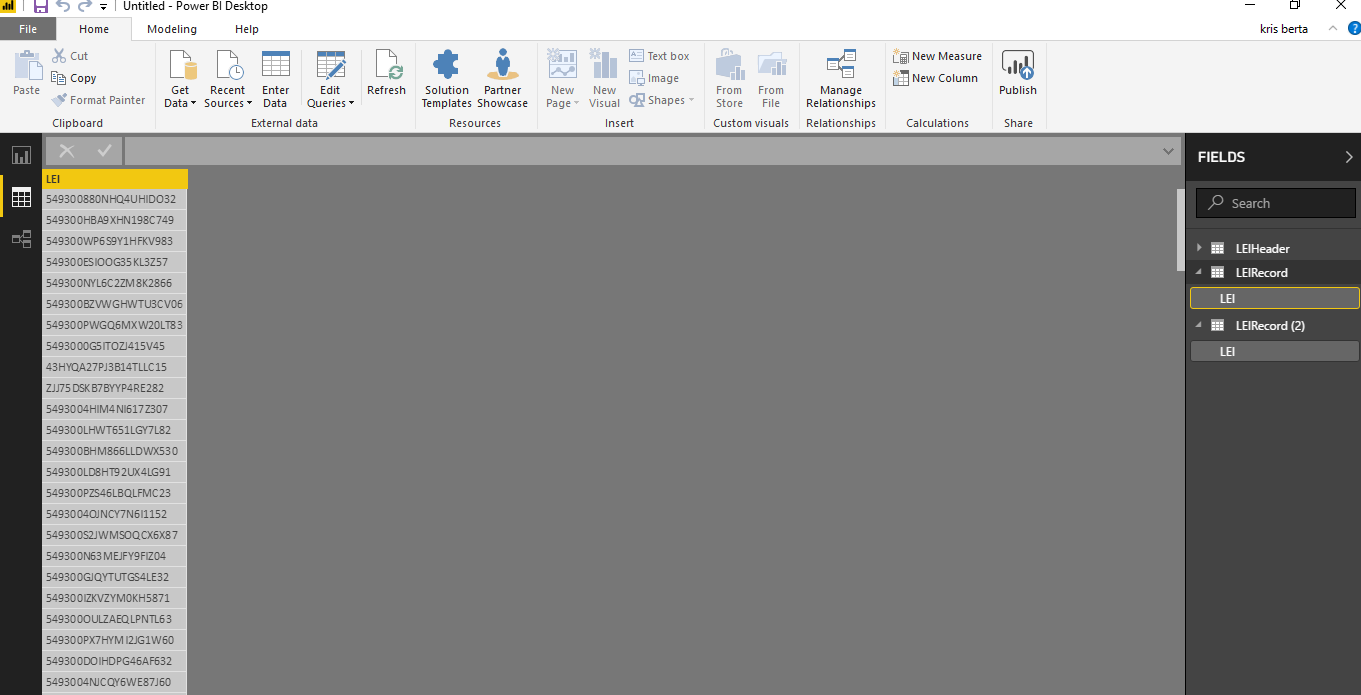The height and width of the screenshot is (695, 1361).
Task: Open the help question mark icon
Action: pos(1353,28)
